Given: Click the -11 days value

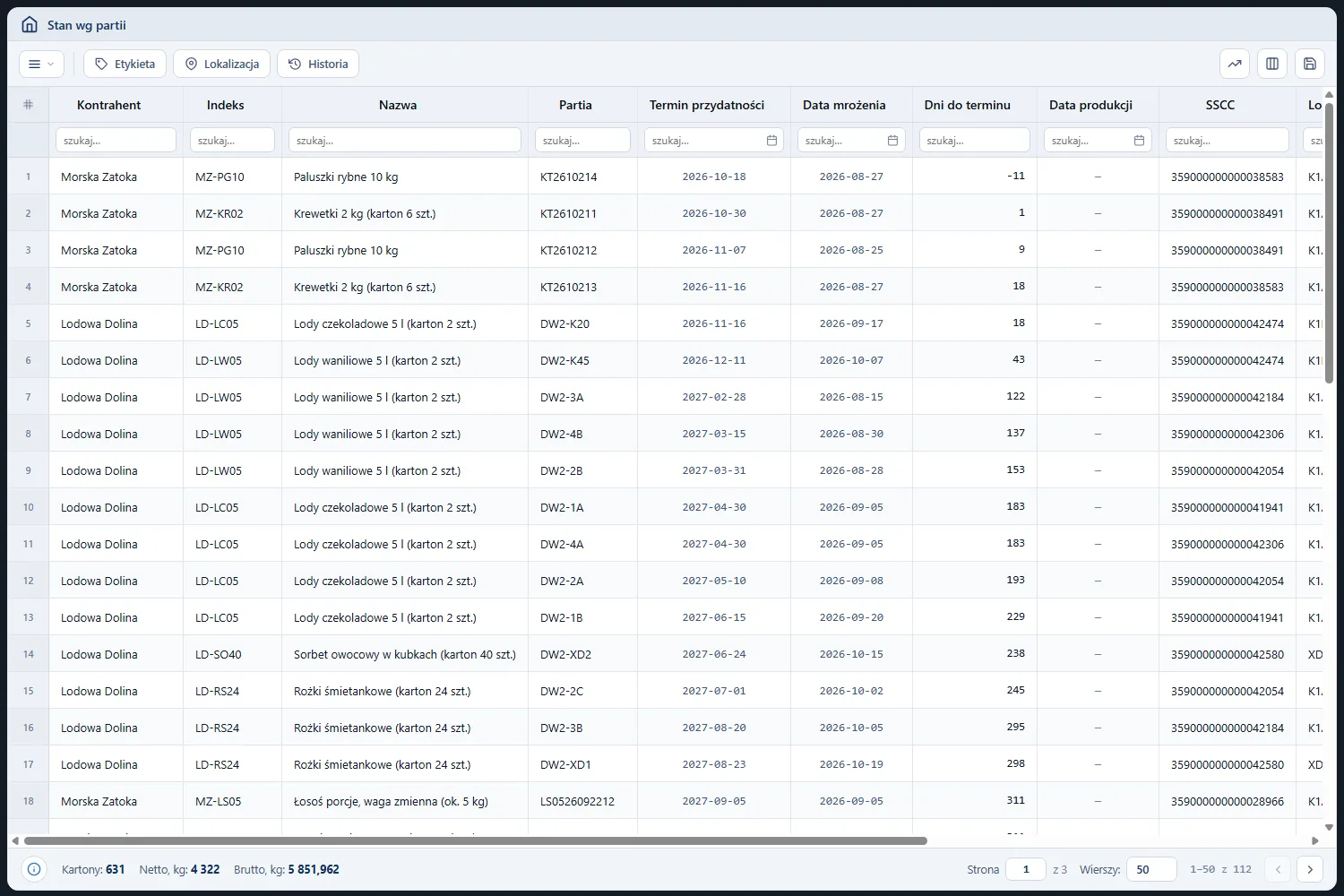Looking at the screenshot, I should [1015, 177].
